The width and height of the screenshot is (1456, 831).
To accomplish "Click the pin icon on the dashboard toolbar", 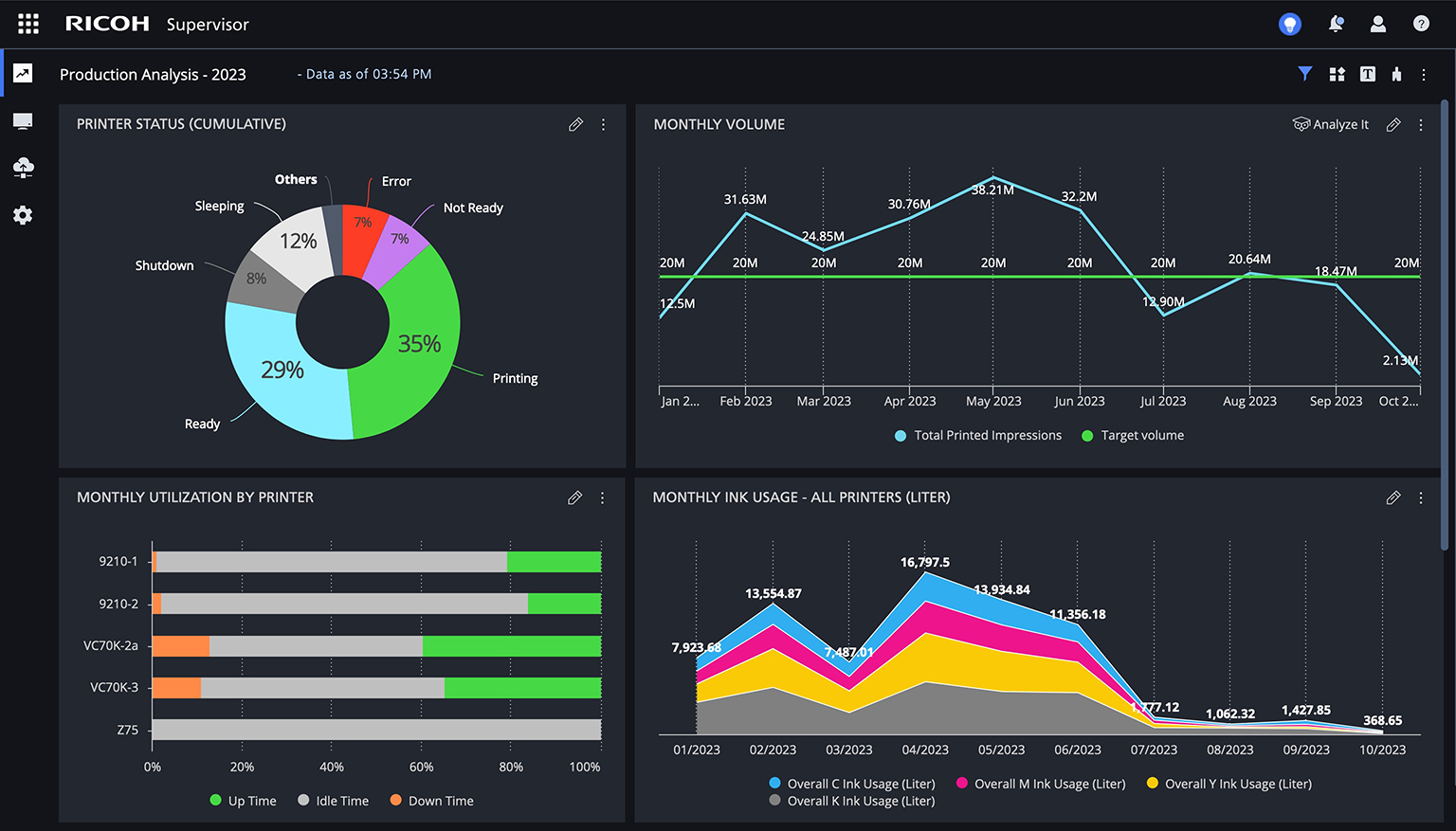I will [x=1395, y=73].
